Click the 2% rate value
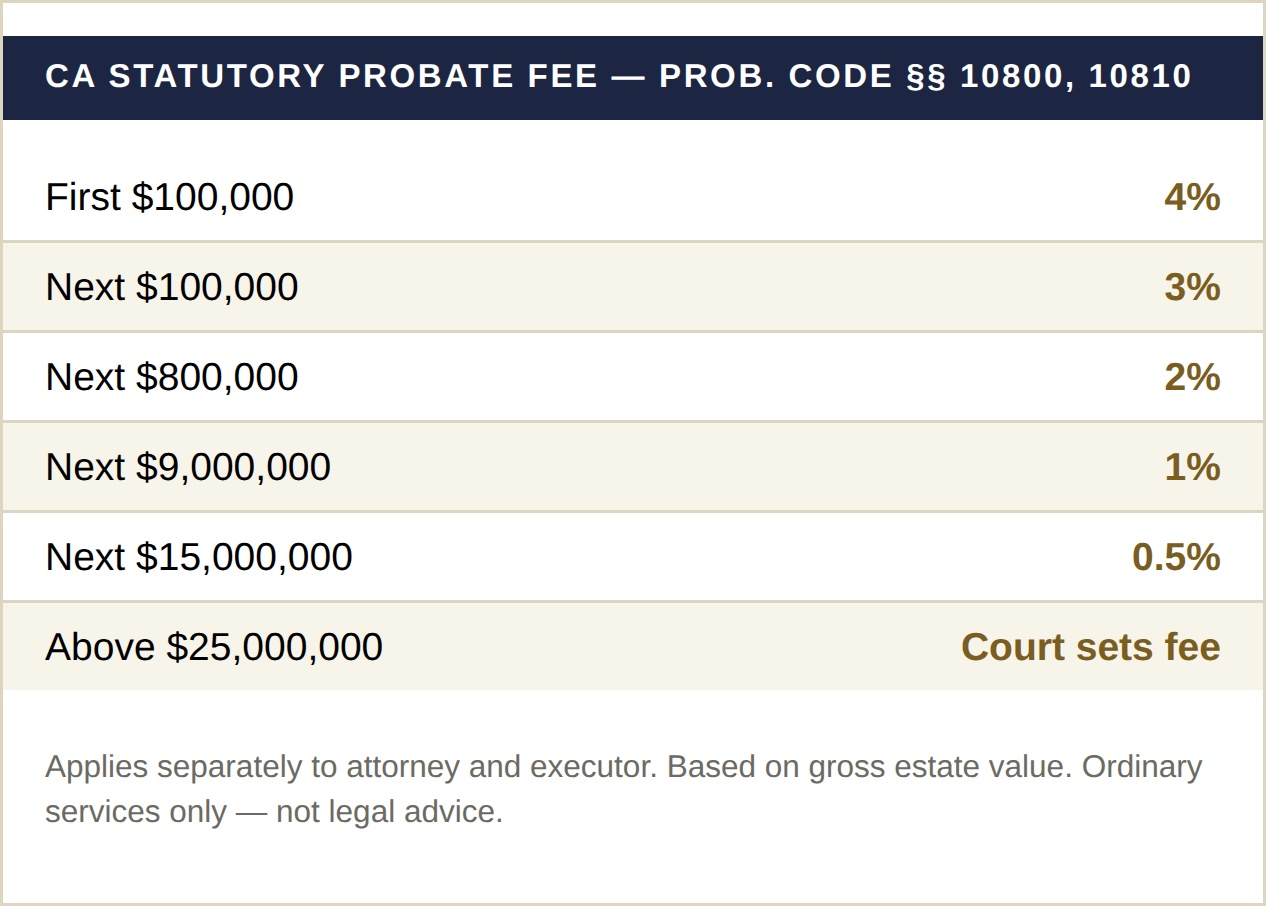Image resolution: width=1266 pixels, height=906 pixels. 1192,377
